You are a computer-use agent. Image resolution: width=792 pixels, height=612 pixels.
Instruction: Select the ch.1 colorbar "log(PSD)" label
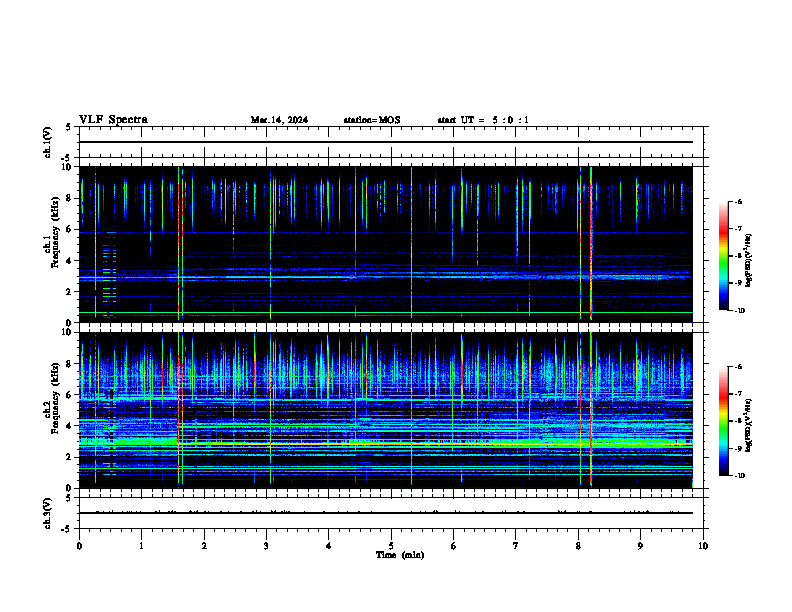tap(748, 261)
